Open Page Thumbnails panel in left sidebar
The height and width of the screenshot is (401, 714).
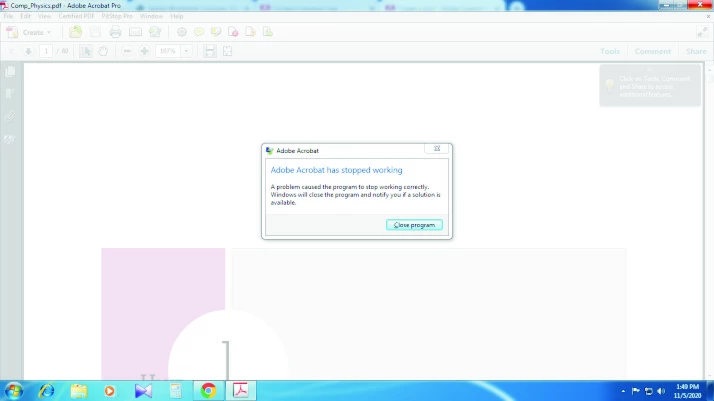10,71
